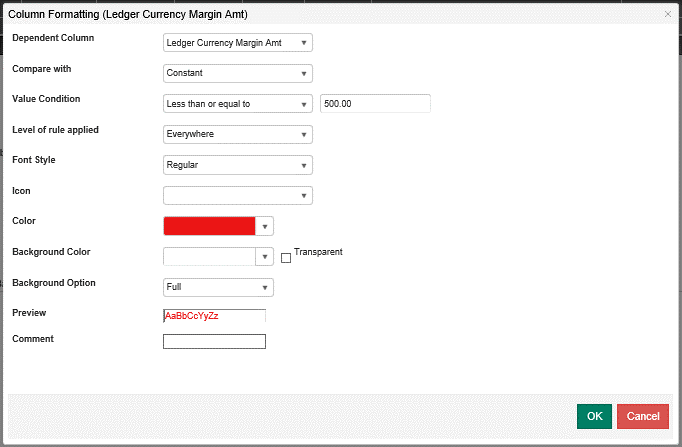The width and height of the screenshot is (682, 447).
Task: Open the Value Condition operator dropdown
Action: click(x=238, y=104)
